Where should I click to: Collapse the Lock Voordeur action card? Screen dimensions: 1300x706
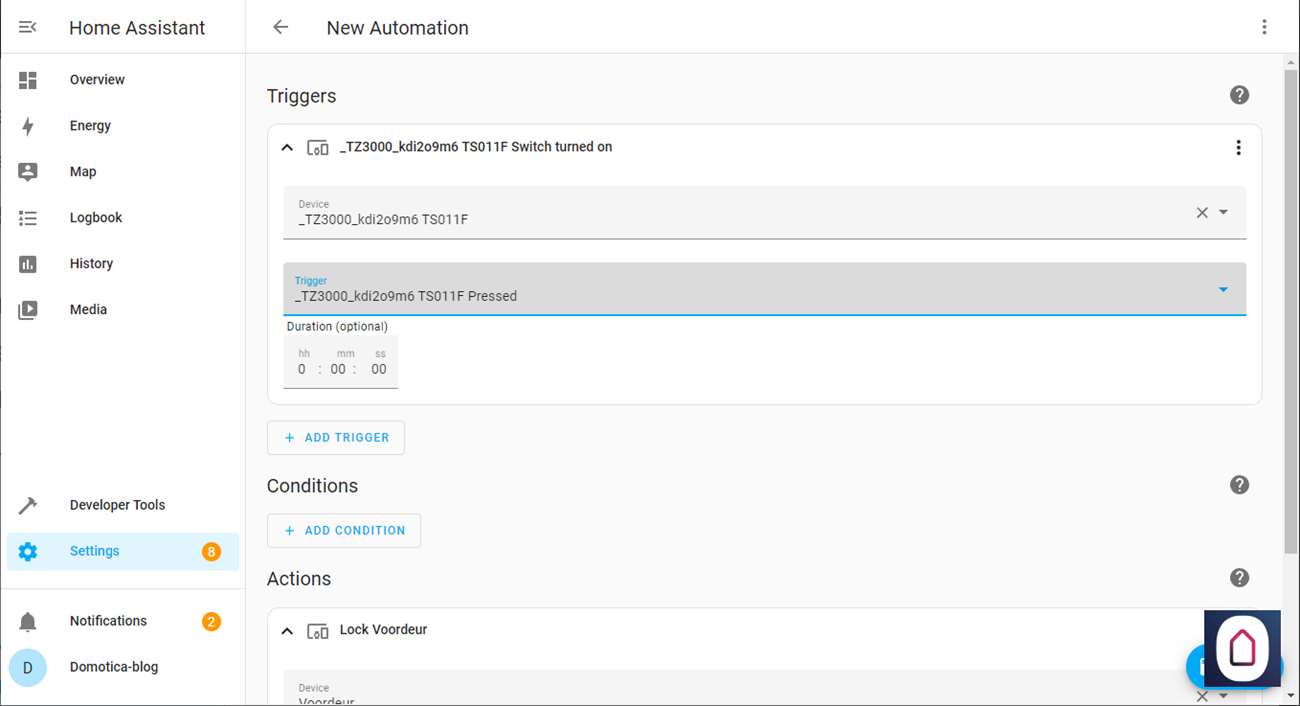(x=287, y=631)
